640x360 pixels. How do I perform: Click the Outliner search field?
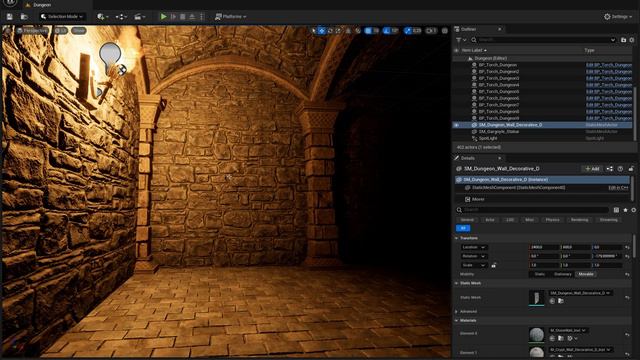tap(544, 40)
